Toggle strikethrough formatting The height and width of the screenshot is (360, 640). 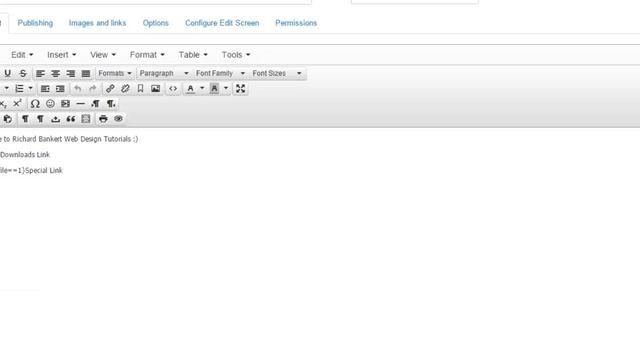click(x=23, y=73)
